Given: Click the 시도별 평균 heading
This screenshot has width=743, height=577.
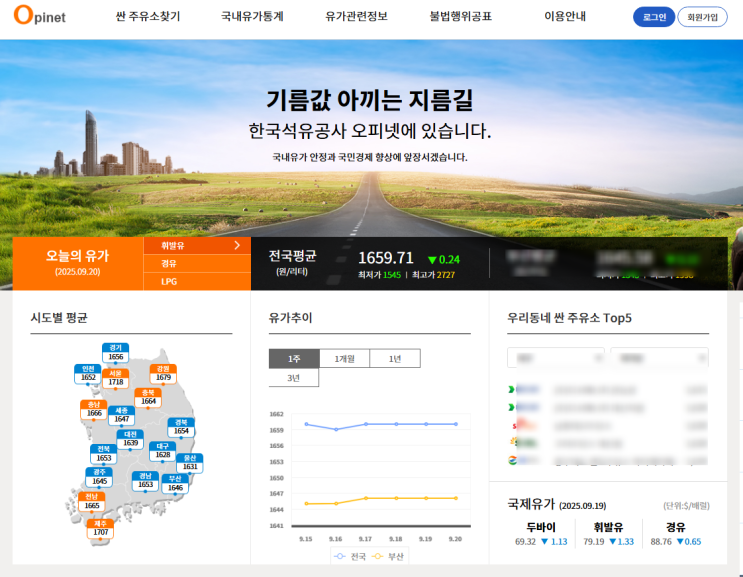Looking at the screenshot, I should 59,317.
